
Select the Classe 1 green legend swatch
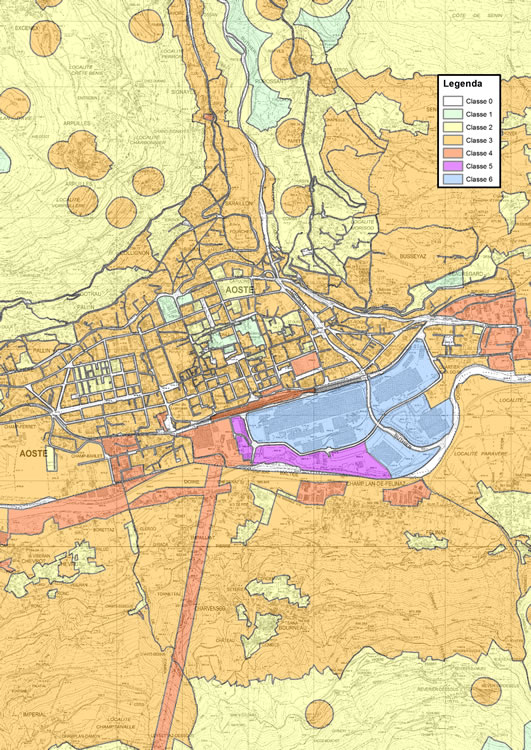(453, 114)
